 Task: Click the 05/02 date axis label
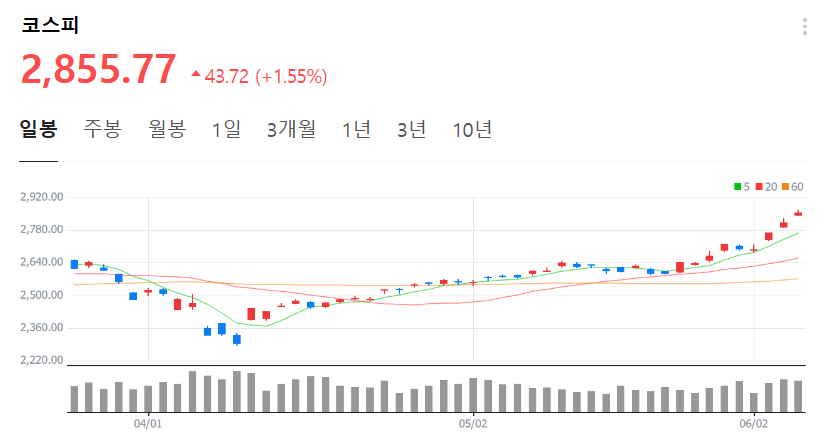point(473,424)
